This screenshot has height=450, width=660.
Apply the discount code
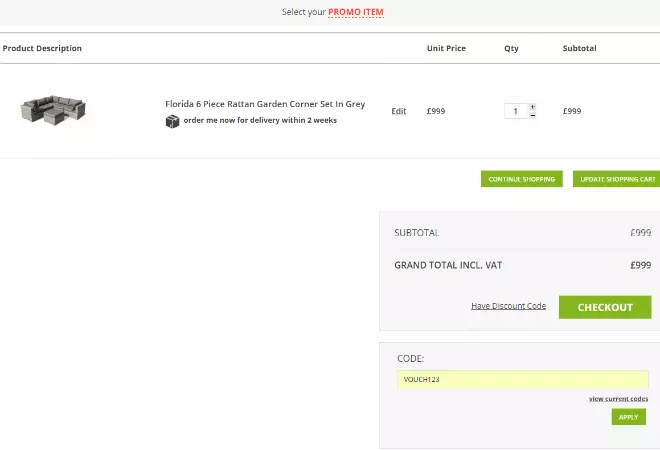point(628,417)
